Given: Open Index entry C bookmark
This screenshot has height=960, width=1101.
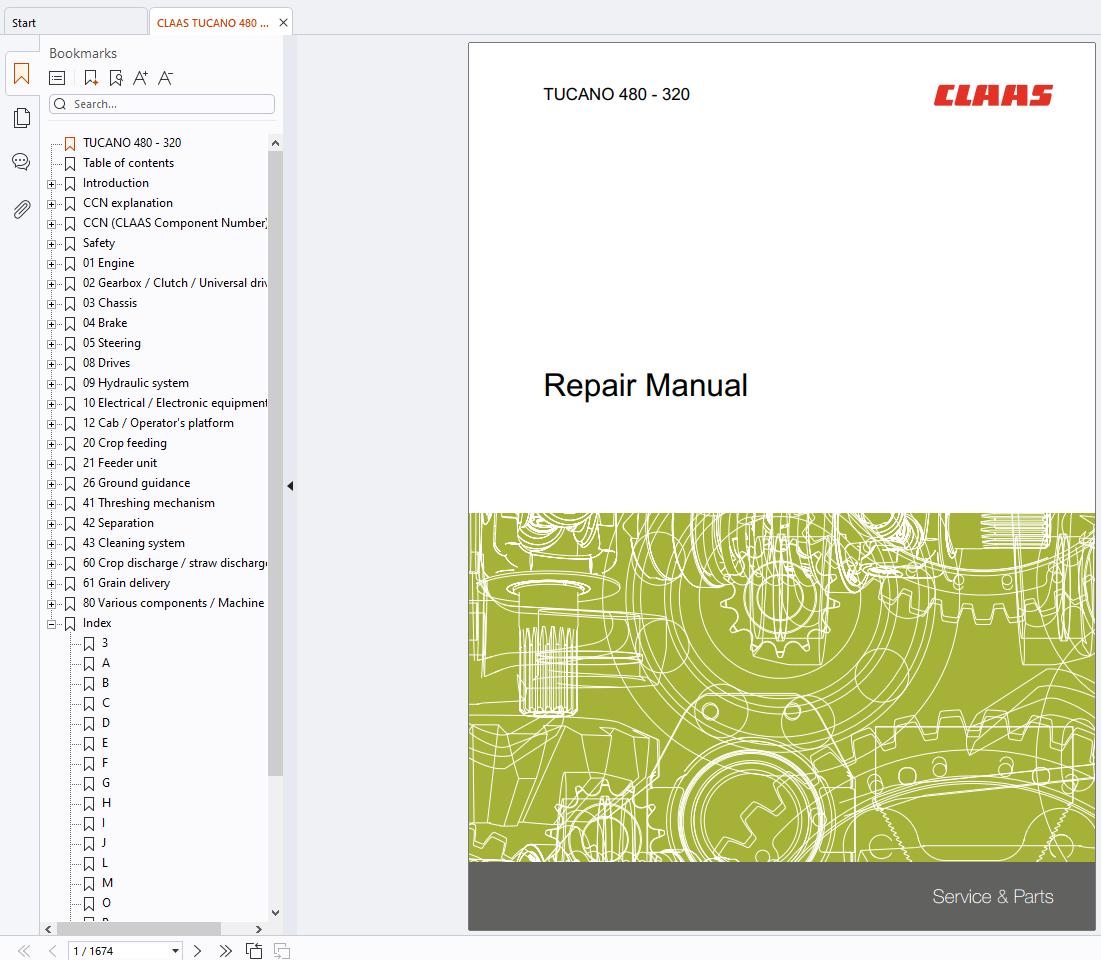Looking at the screenshot, I should coord(106,703).
